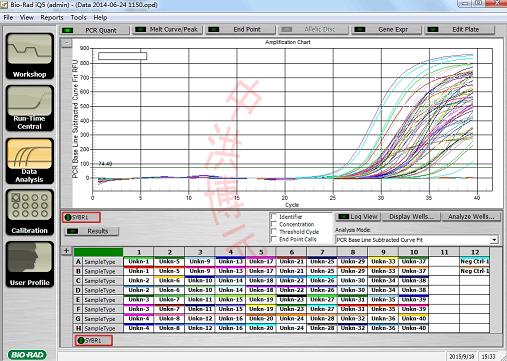Click the chart legend box
The width and height of the screenshot is (507, 361).
coord(122,56)
